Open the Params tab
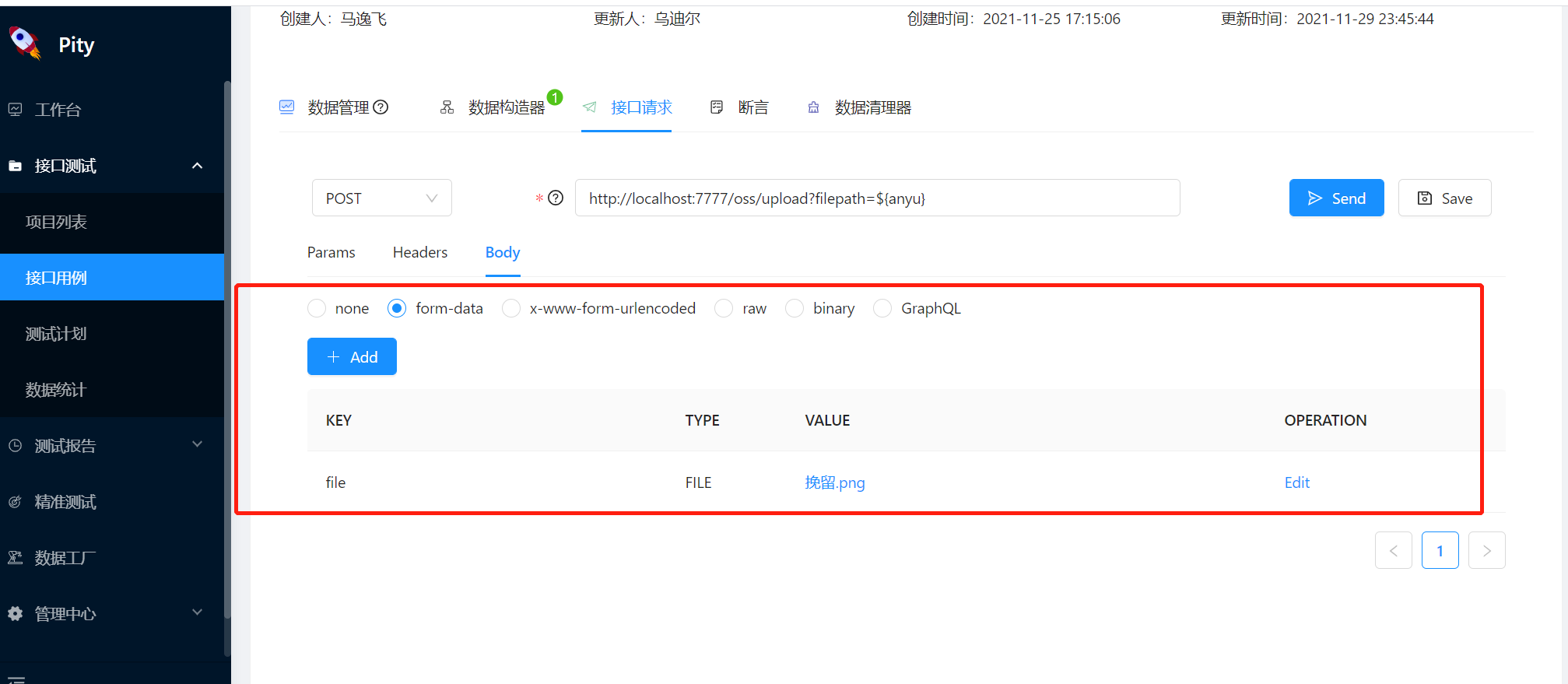The width and height of the screenshot is (1568, 684). tap(331, 252)
